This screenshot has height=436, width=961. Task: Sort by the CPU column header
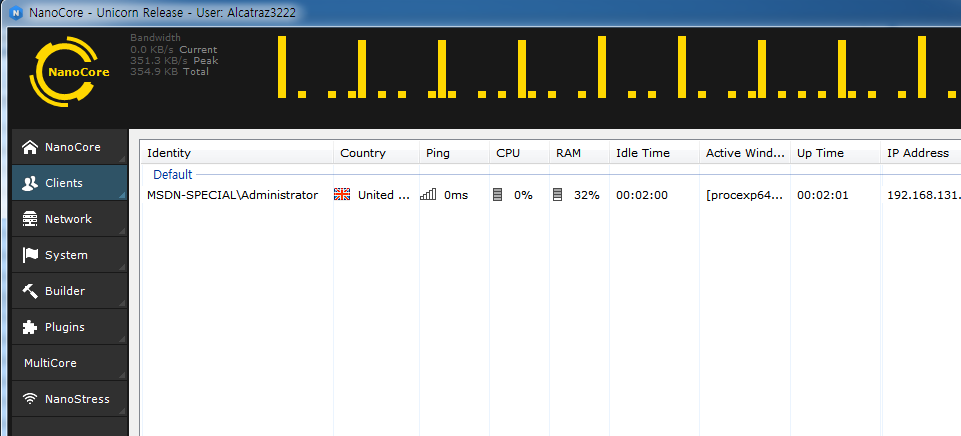point(520,153)
